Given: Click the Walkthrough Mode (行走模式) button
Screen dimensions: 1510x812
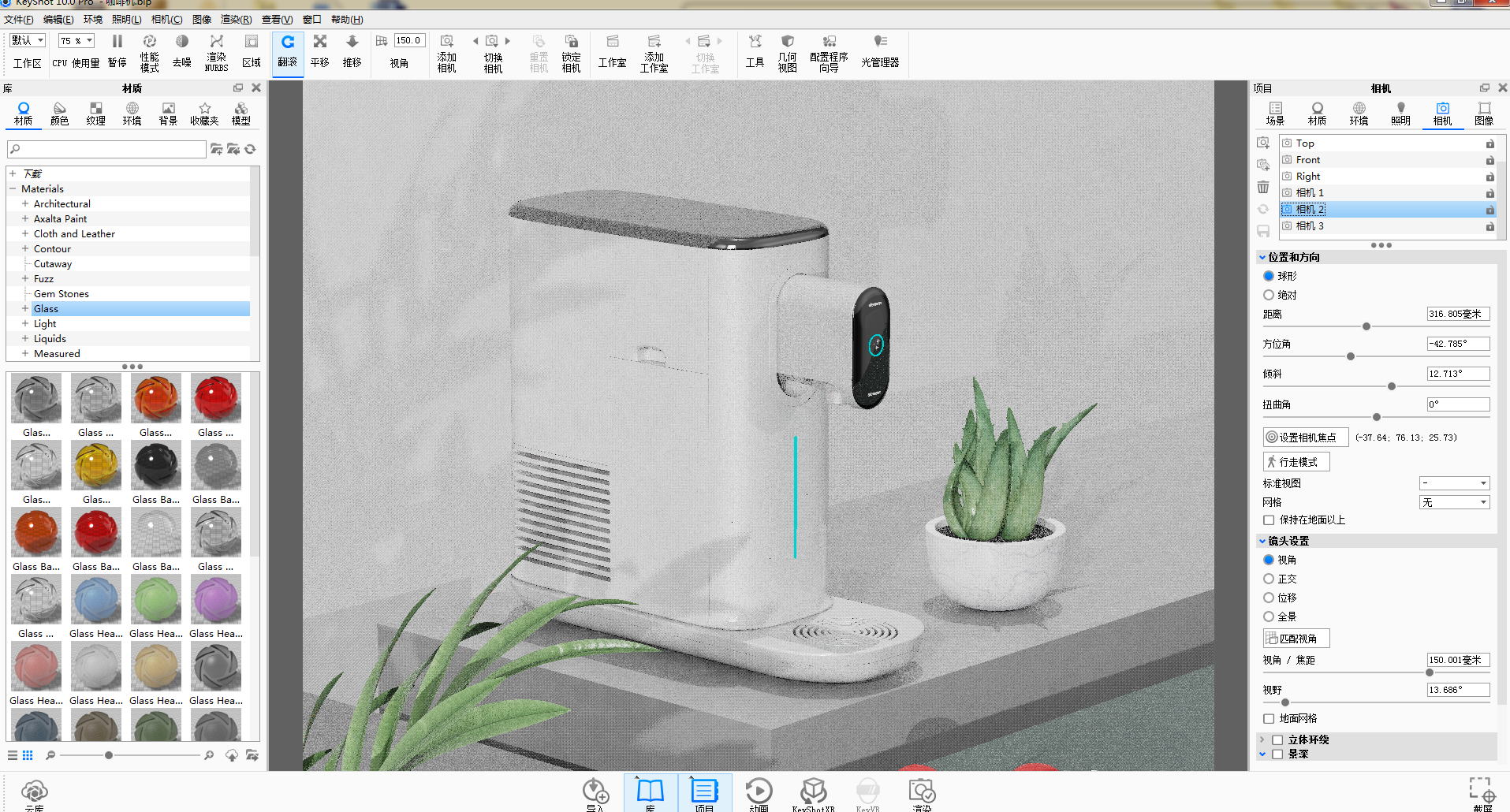Looking at the screenshot, I should (x=1296, y=462).
